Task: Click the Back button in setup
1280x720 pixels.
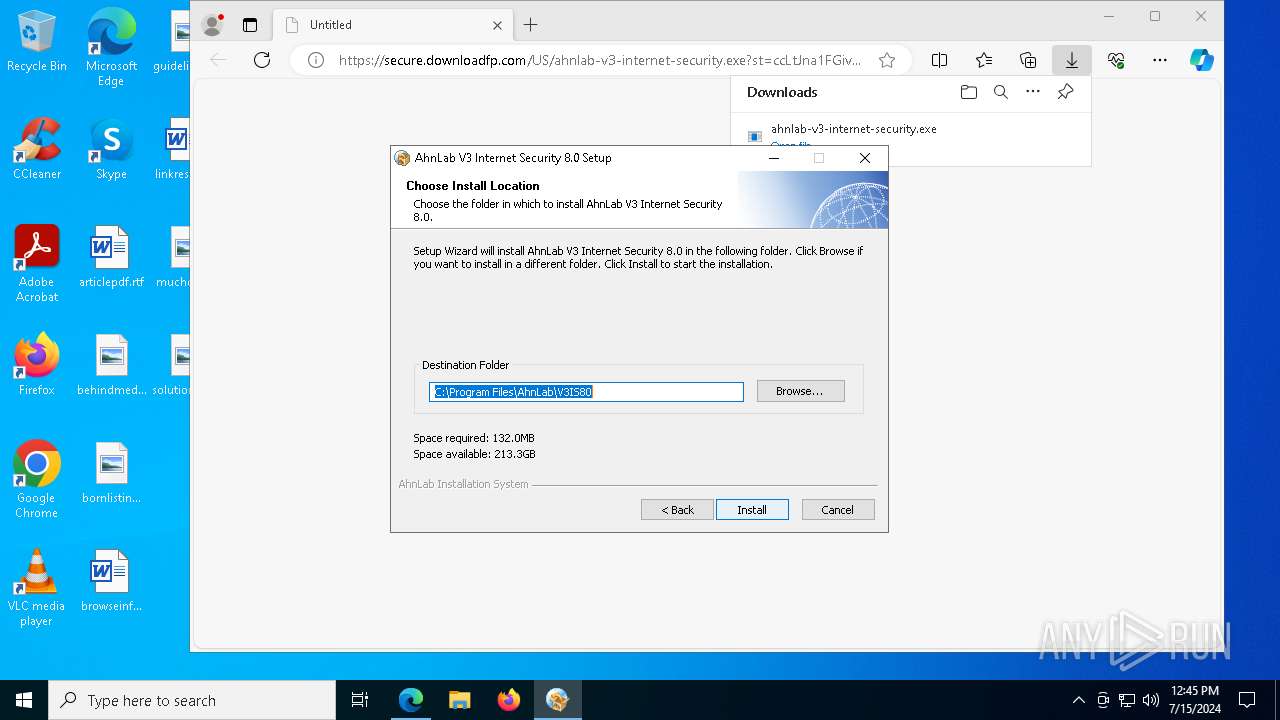Action: pyautogui.click(x=677, y=510)
